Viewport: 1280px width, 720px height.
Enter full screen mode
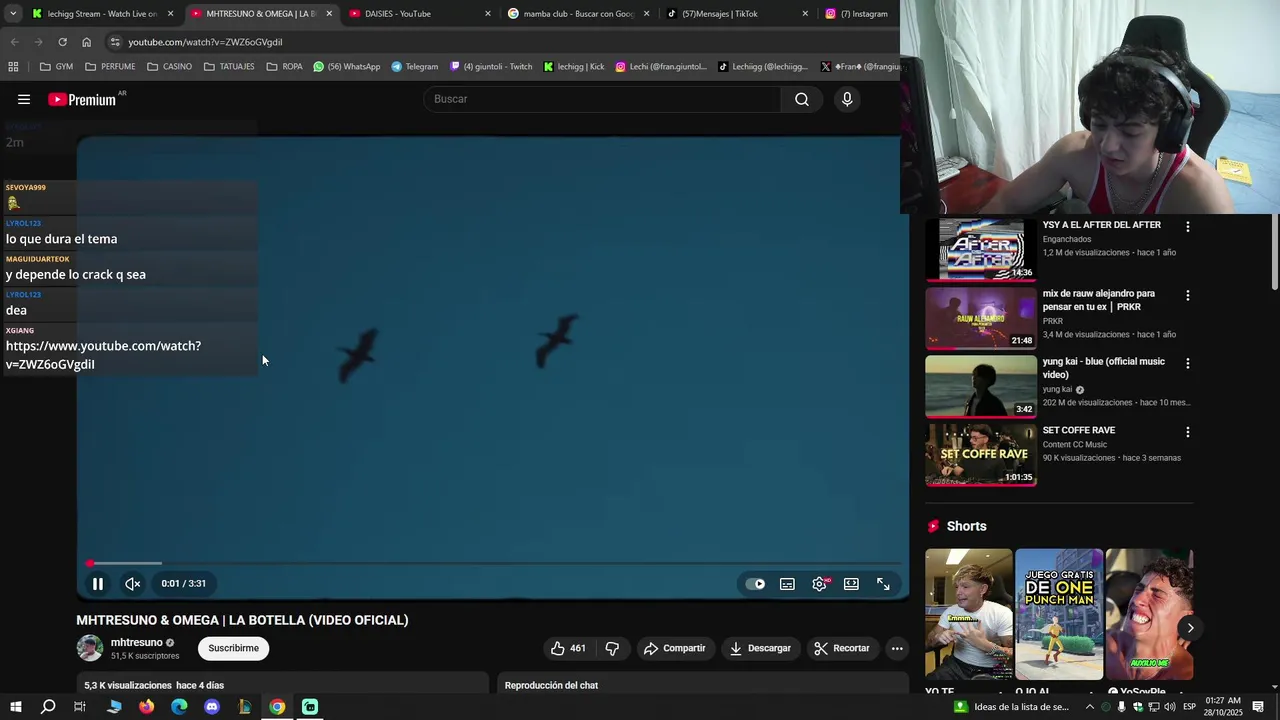click(x=883, y=584)
